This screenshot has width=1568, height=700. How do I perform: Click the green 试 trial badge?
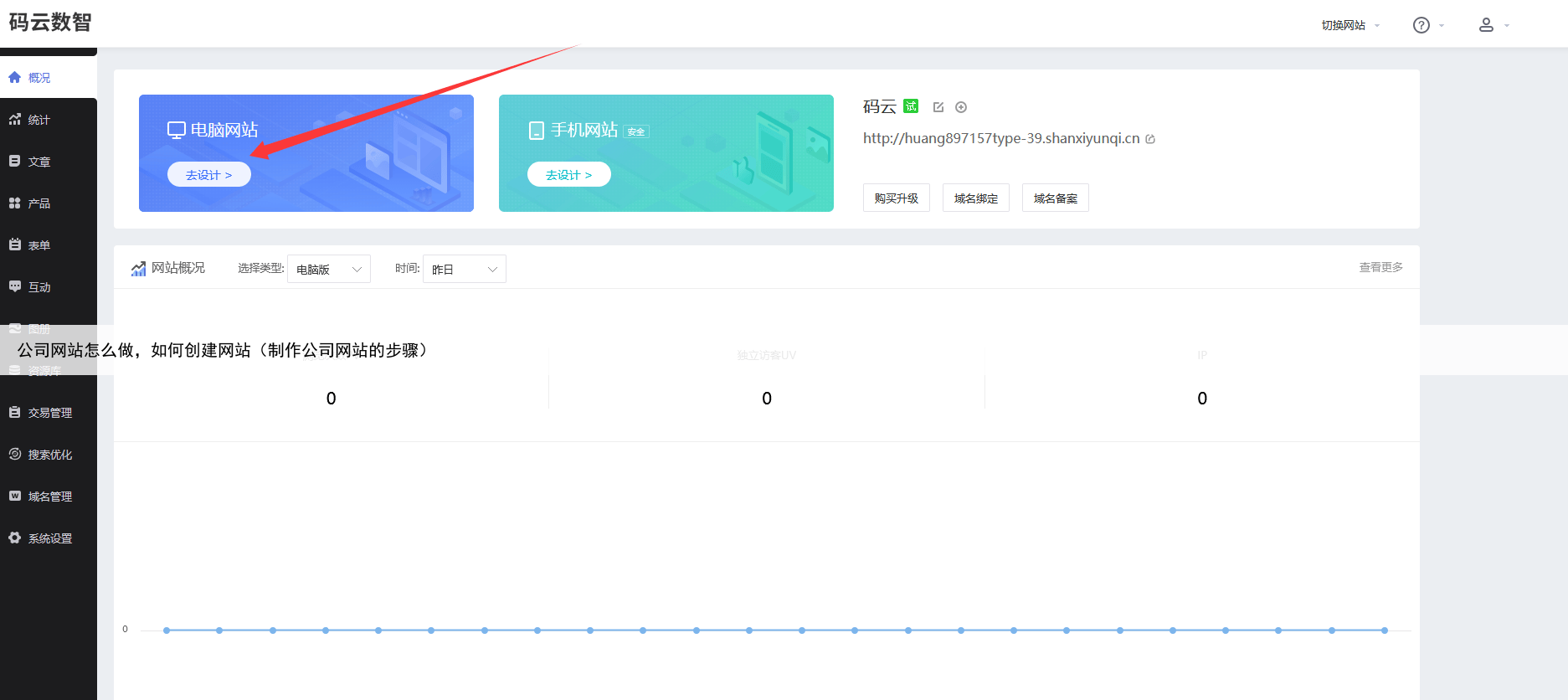tap(911, 106)
